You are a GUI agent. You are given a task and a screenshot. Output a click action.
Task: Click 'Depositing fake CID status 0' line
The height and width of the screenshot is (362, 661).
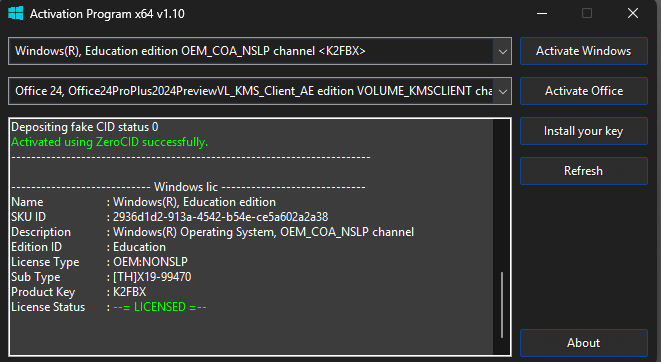(x=85, y=127)
